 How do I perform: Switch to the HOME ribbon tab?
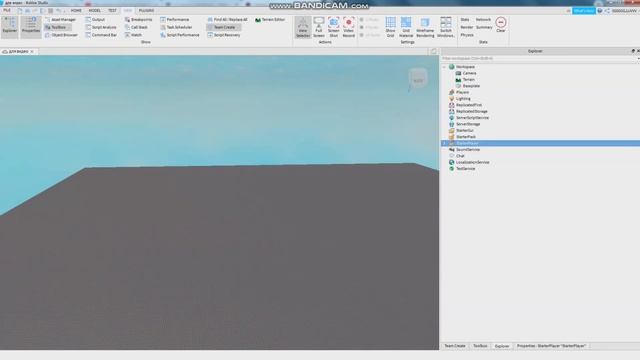(76, 11)
